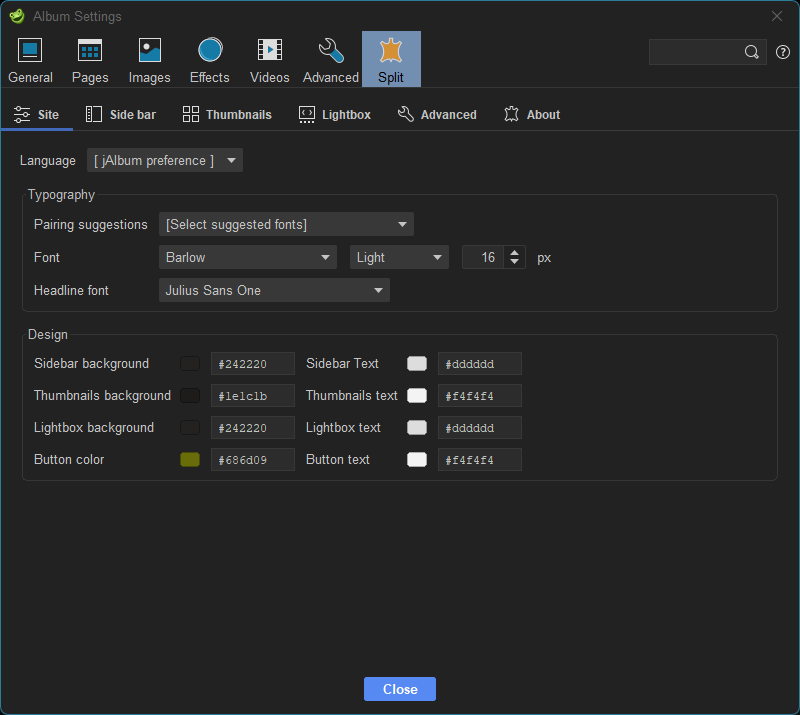Click the jAlbum frog logo icon

[x=17, y=16]
